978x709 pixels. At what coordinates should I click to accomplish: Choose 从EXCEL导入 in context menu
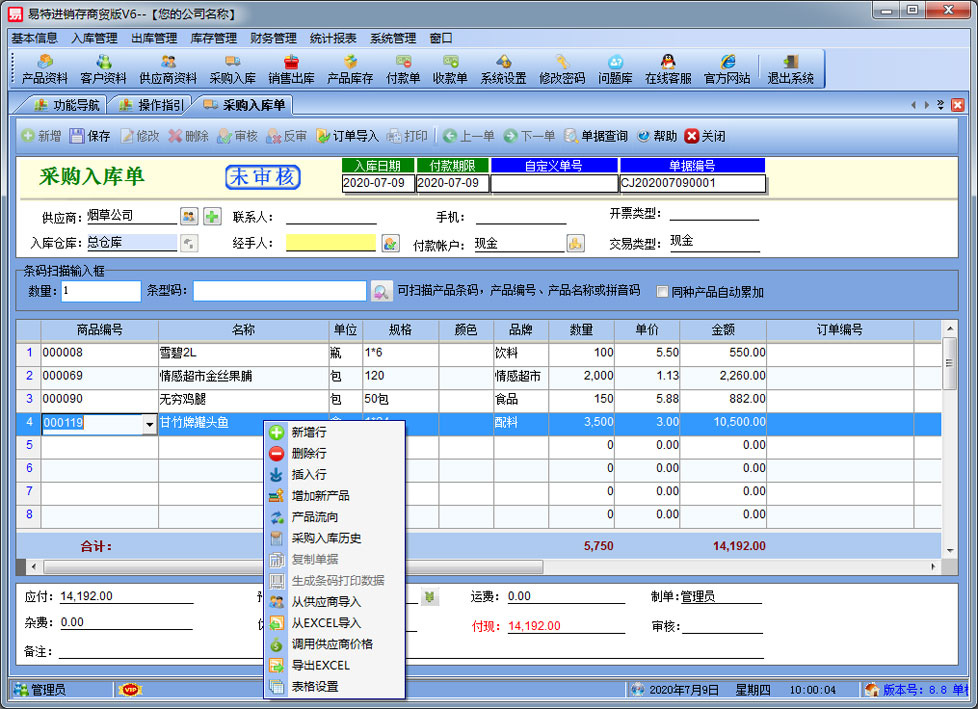click(x=334, y=623)
